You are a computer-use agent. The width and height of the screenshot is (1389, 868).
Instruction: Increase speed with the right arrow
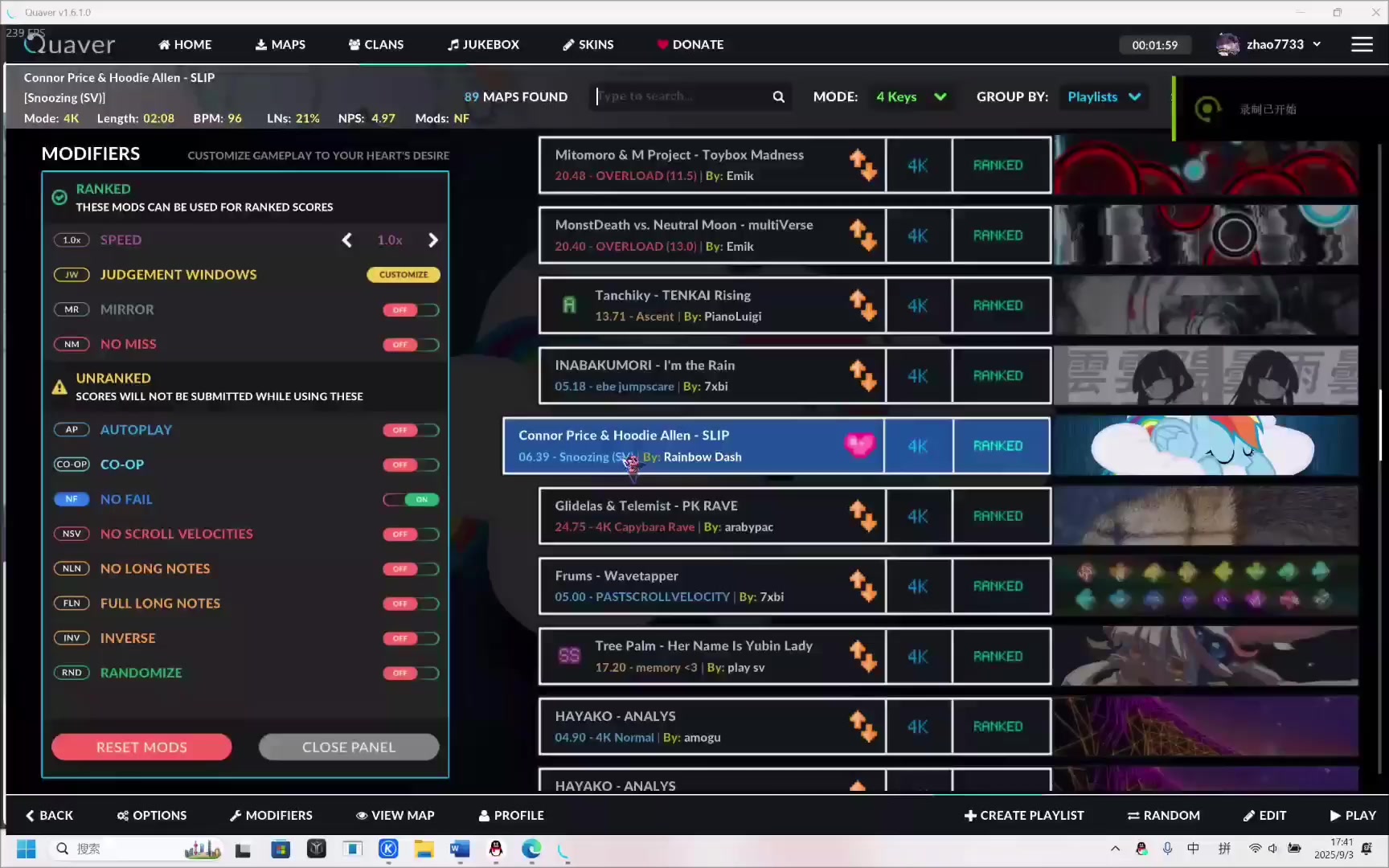click(x=433, y=240)
